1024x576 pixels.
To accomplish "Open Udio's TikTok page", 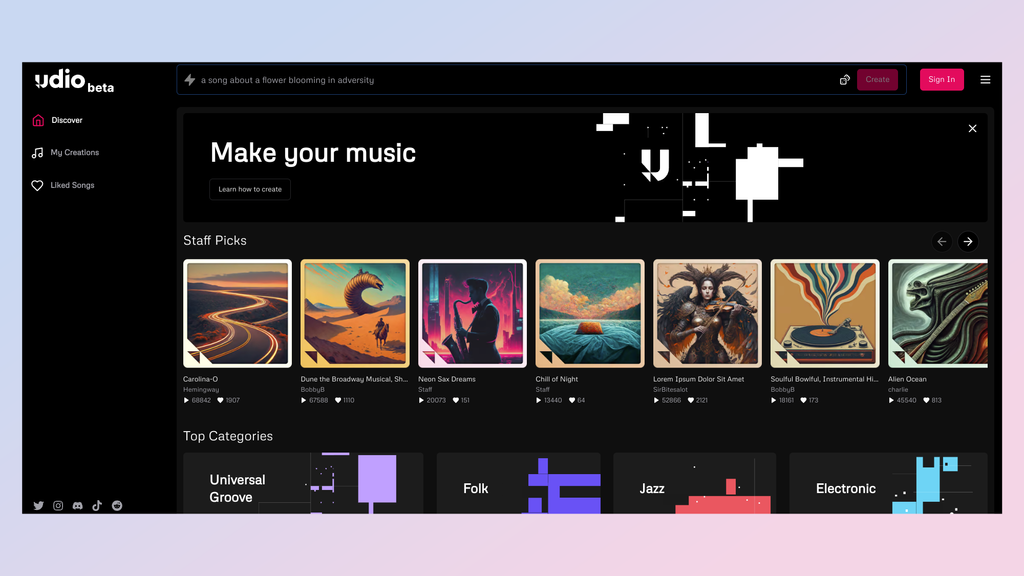I will click(x=97, y=505).
